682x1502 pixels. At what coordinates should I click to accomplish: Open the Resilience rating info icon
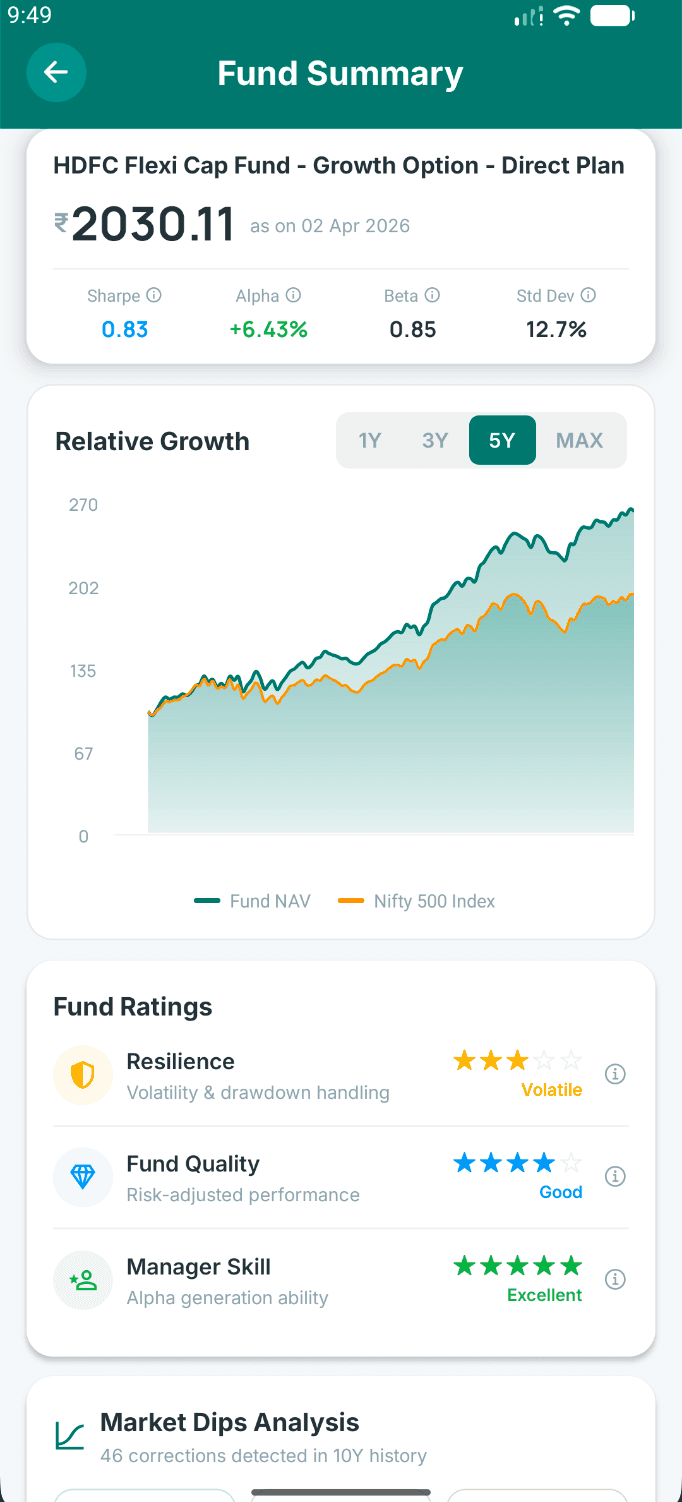pos(615,1073)
